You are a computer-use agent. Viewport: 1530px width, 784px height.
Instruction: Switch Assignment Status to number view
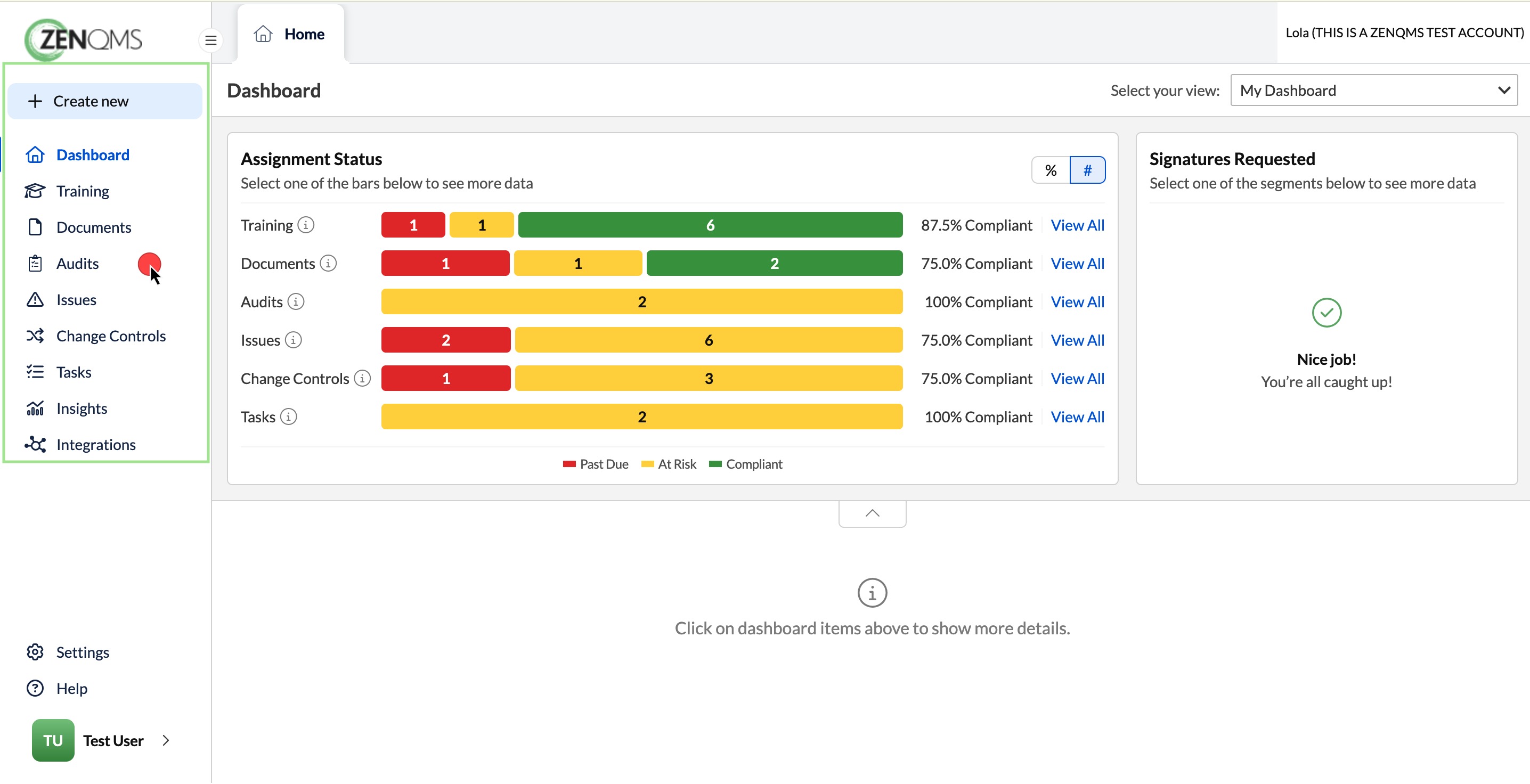(x=1087, y=170)
